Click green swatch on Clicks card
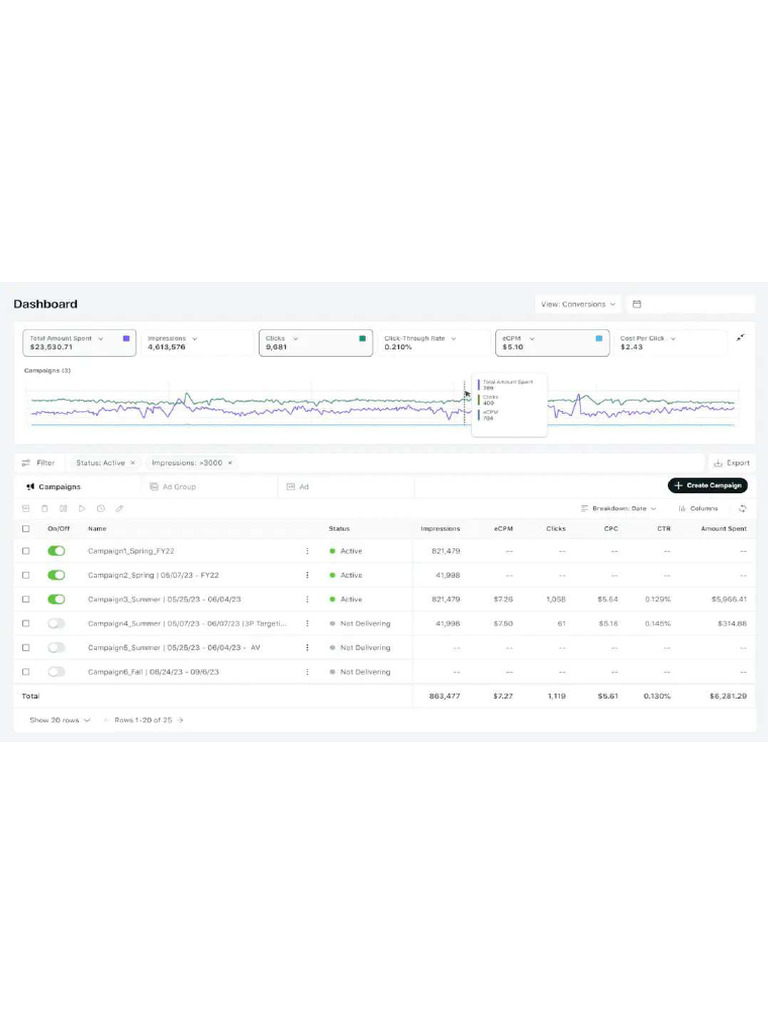This screenshot has width=768, height=1024. 362,338
